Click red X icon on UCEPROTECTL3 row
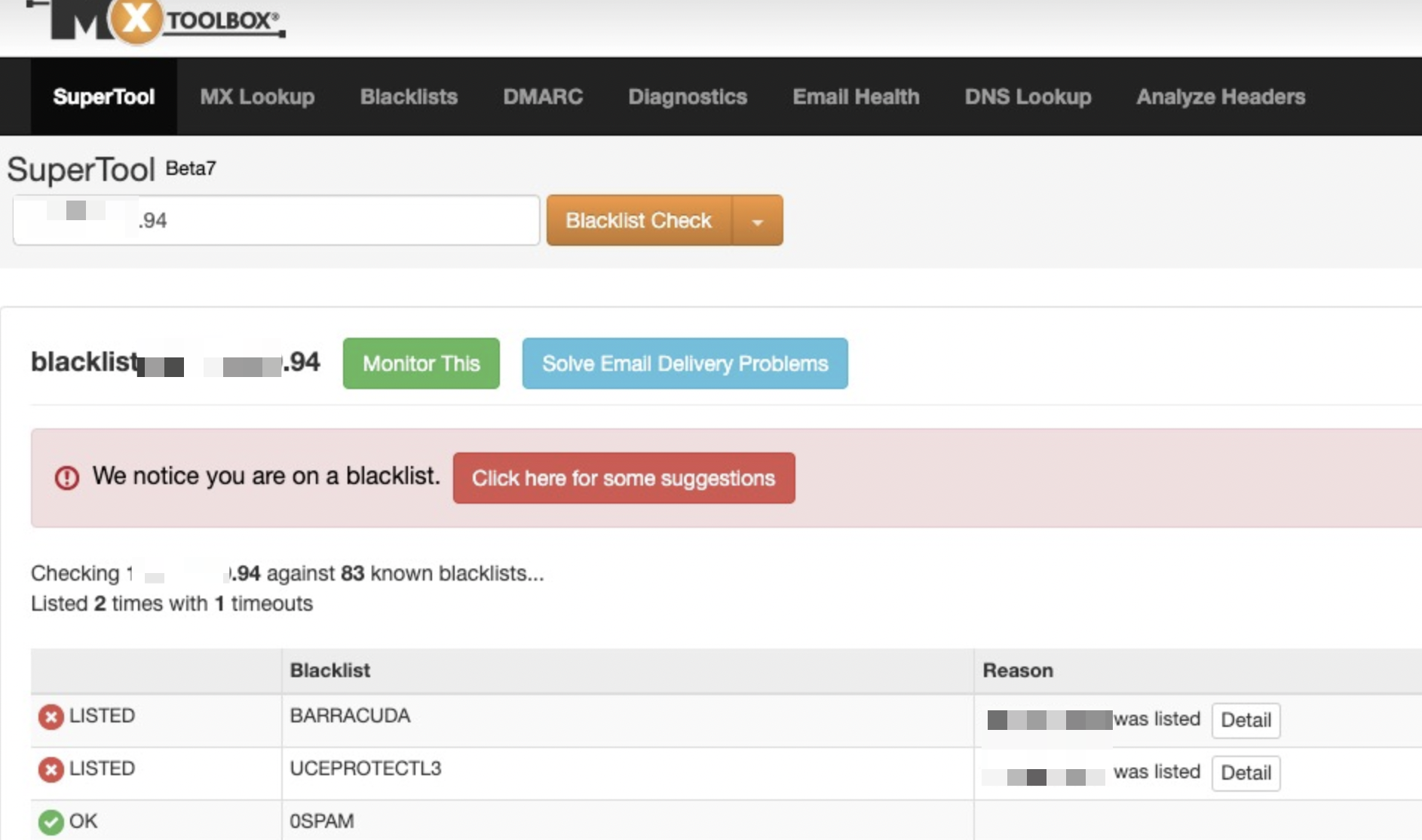Viewport: 1422px width, 840px height. (51, 769)
